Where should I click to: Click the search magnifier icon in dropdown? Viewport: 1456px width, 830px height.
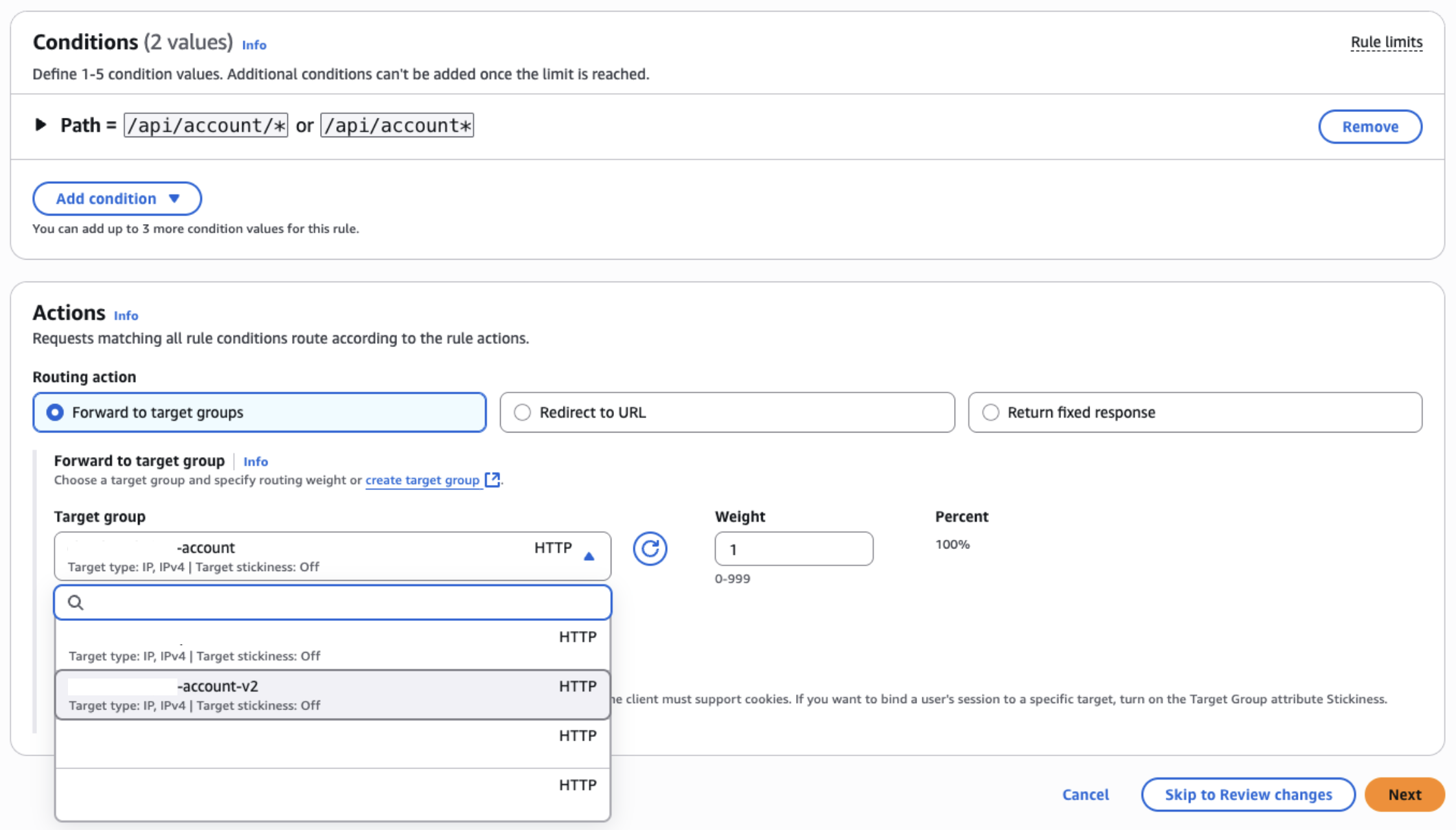pyautogui.click(x=76, y=603)
